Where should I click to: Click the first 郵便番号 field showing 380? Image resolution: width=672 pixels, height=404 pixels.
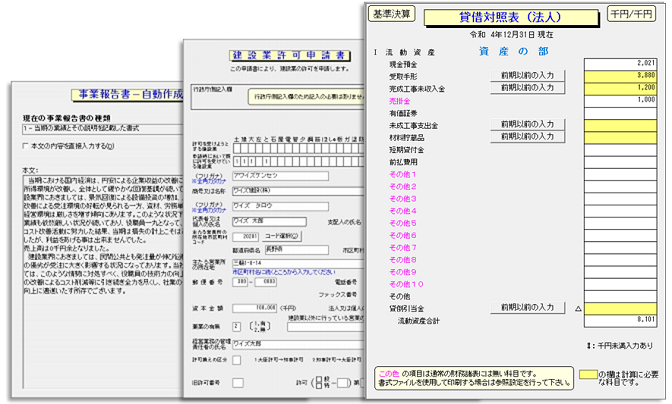point(240,282)
